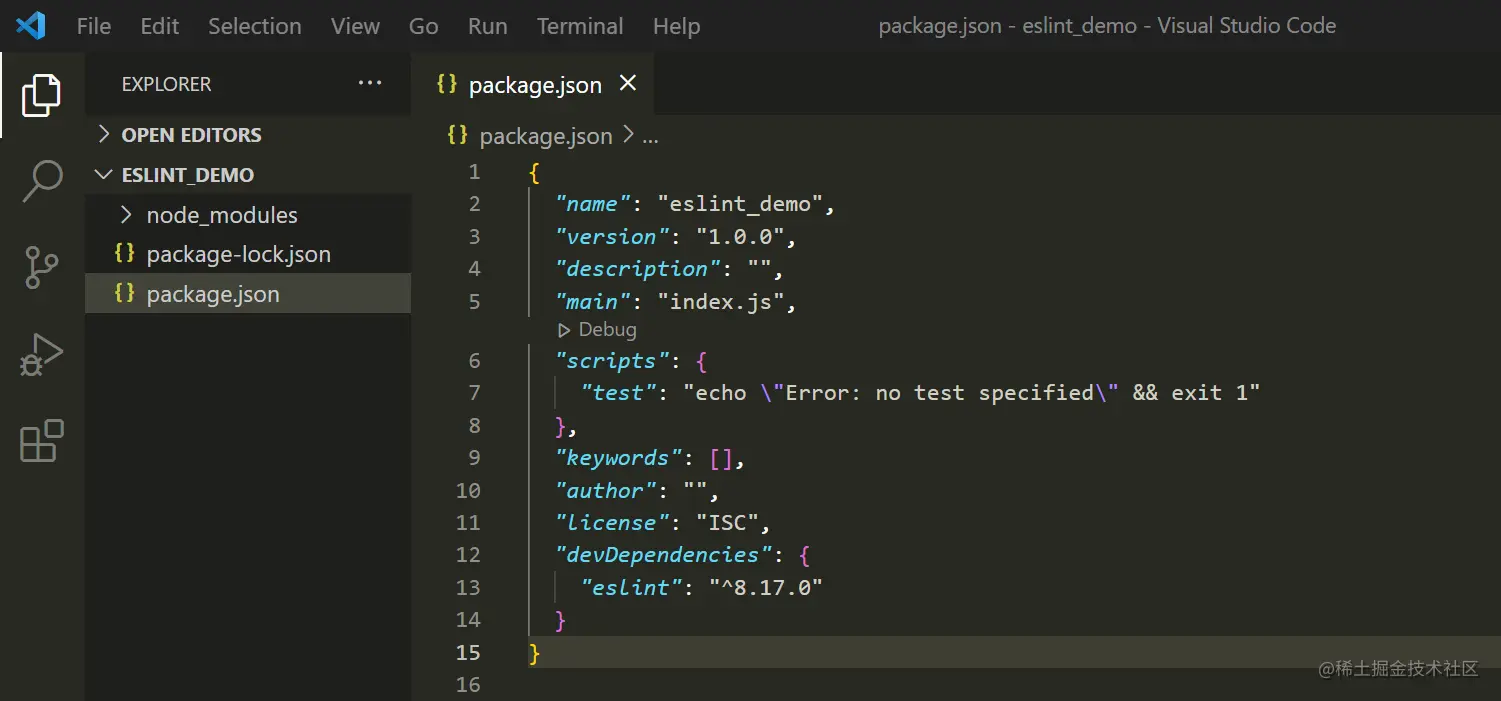Click the echo error script string
Image resolution: width=1501 pixels, height=701 pixels.
coord(971,393)
